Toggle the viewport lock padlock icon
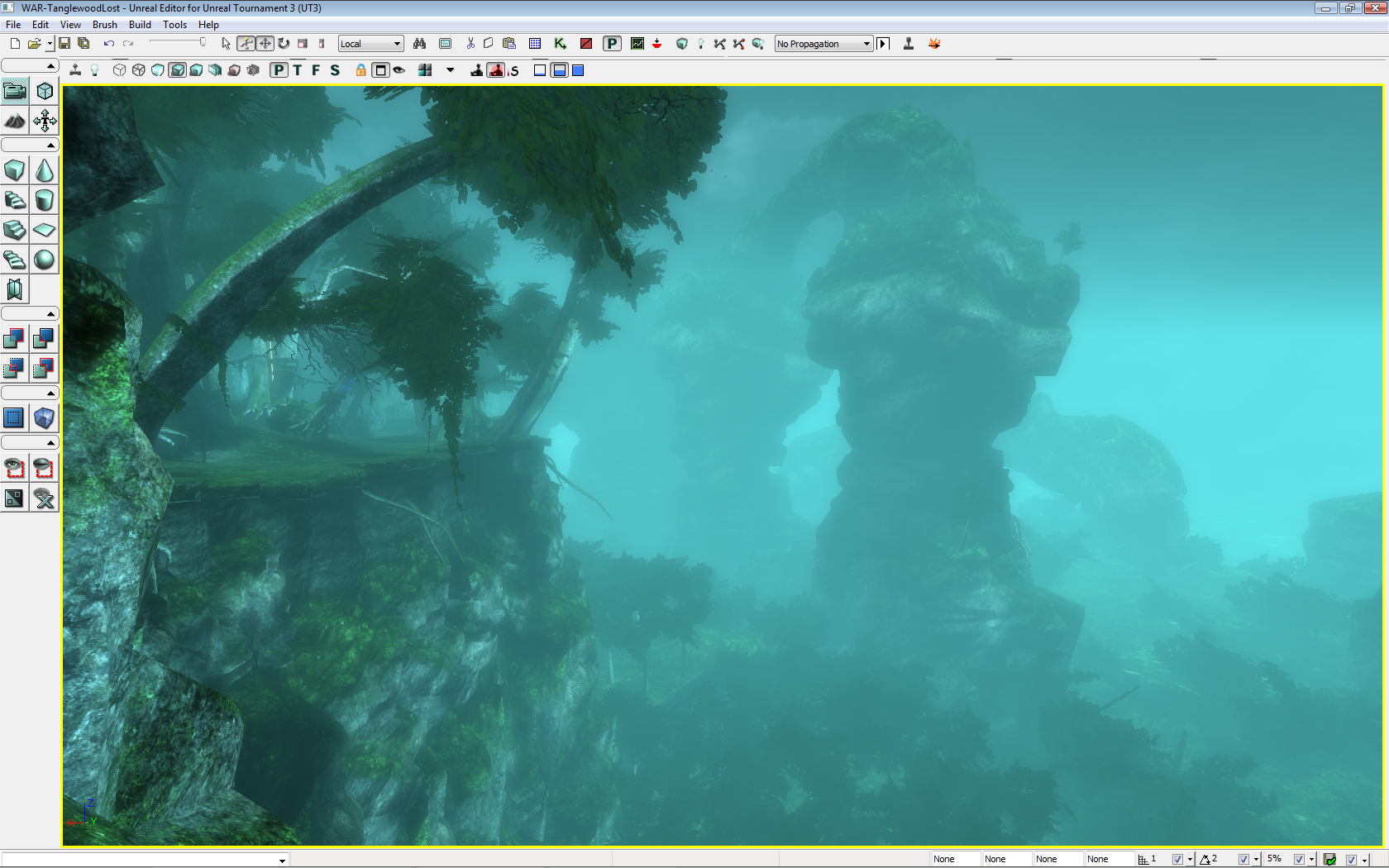Screen dimensions: 1389x868 (361, 70)
